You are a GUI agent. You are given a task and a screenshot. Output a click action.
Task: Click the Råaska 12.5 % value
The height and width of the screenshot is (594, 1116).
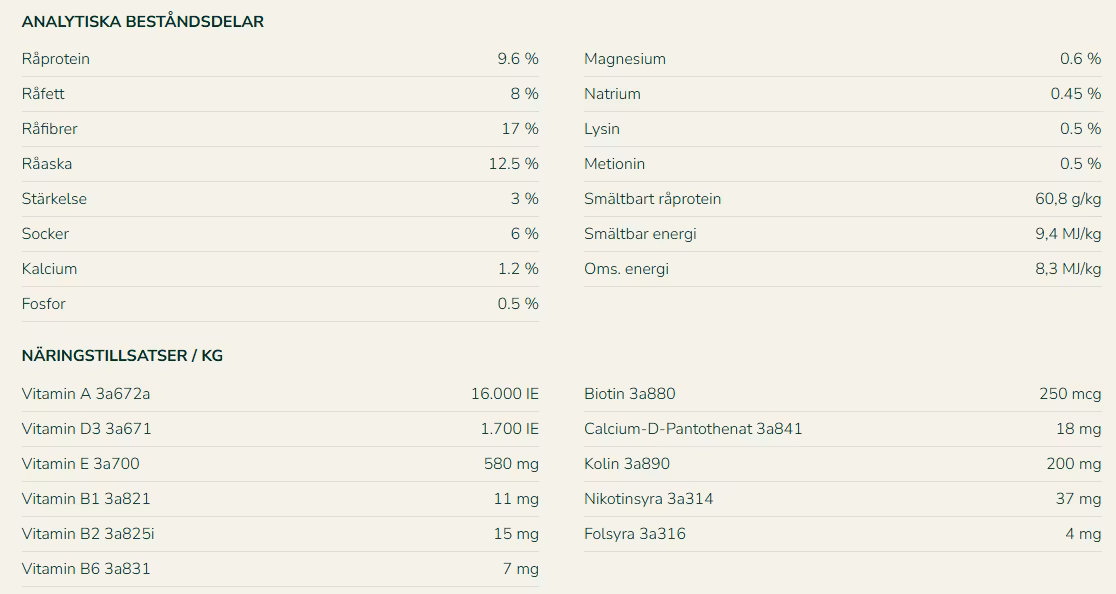513,164
